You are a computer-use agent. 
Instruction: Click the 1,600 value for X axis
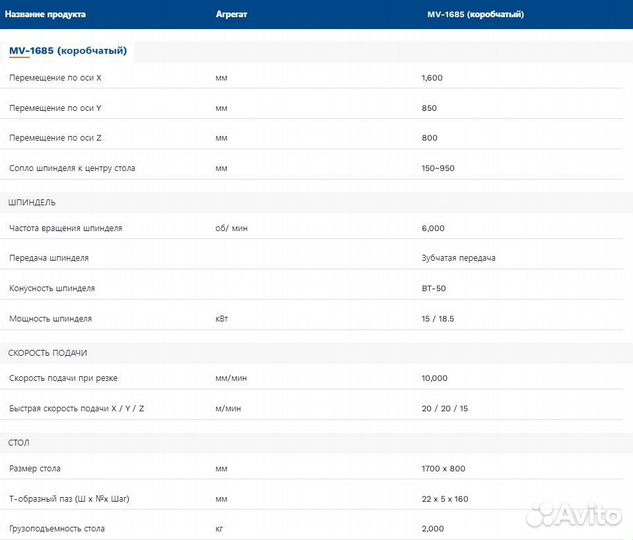(432, 78)
